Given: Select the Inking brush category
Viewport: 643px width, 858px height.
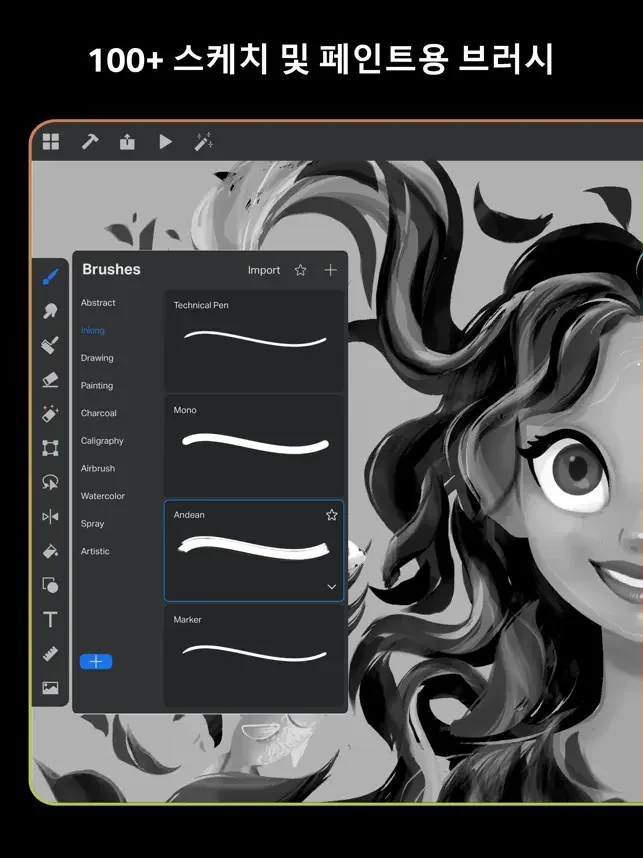Looking at the screenshot, I should 92,330.
